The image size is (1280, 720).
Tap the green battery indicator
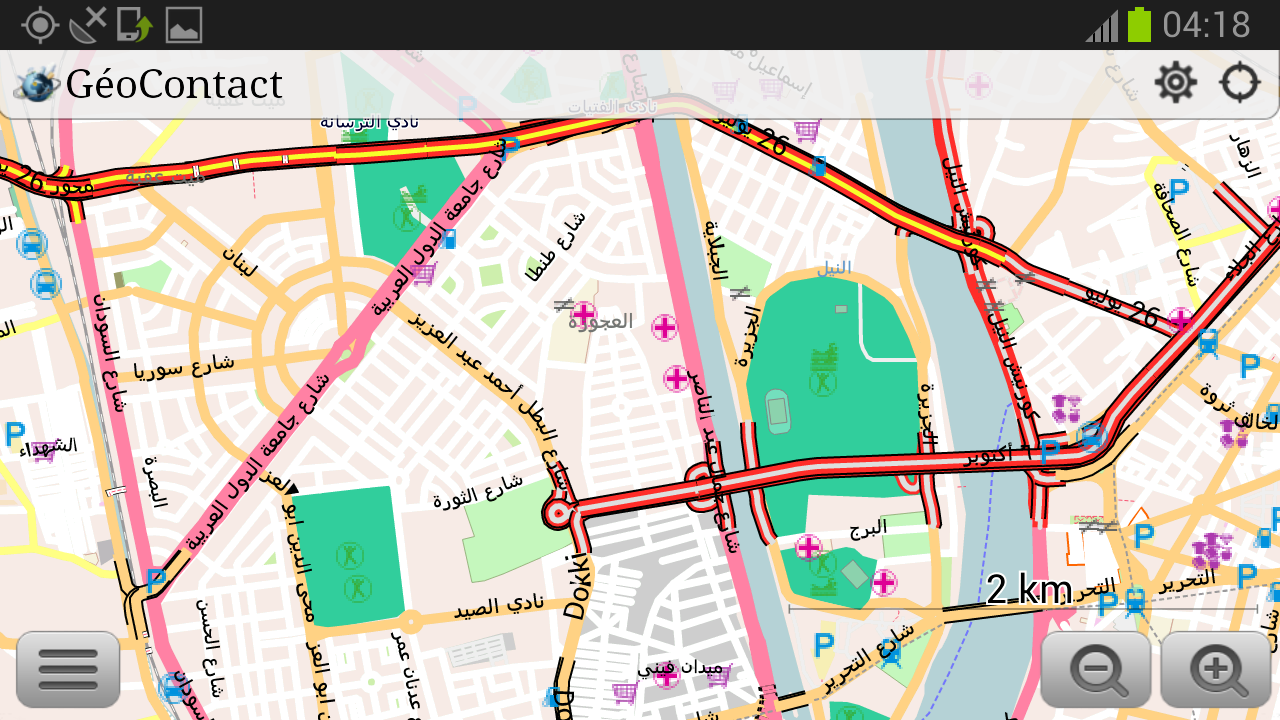(1139, 25)
